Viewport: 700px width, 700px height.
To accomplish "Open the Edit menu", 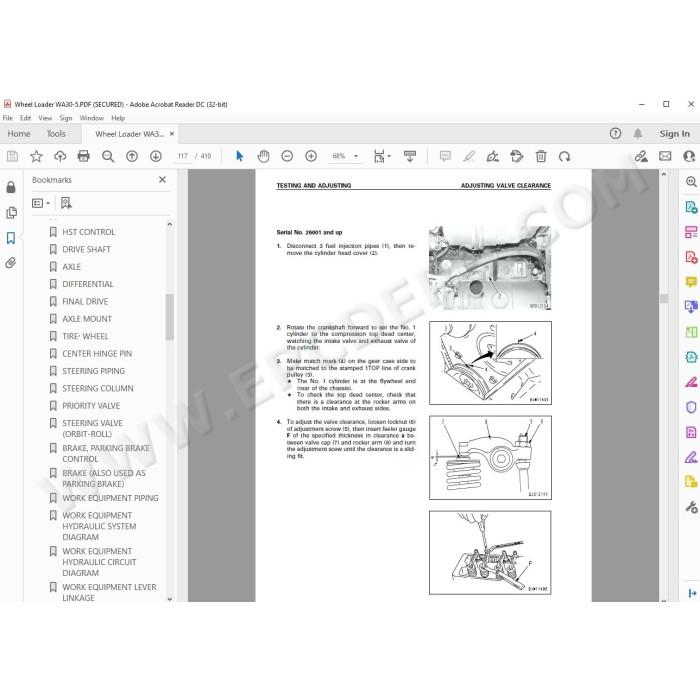I will 25,118.
